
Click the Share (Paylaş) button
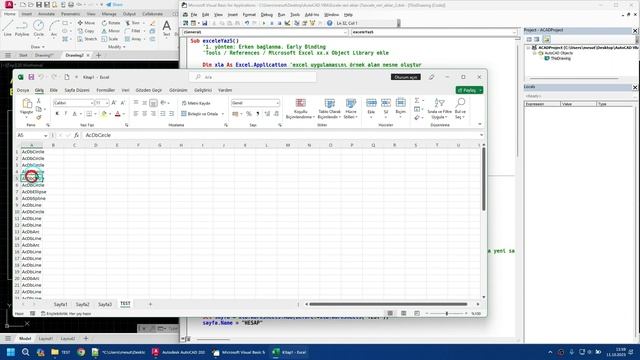469,90
